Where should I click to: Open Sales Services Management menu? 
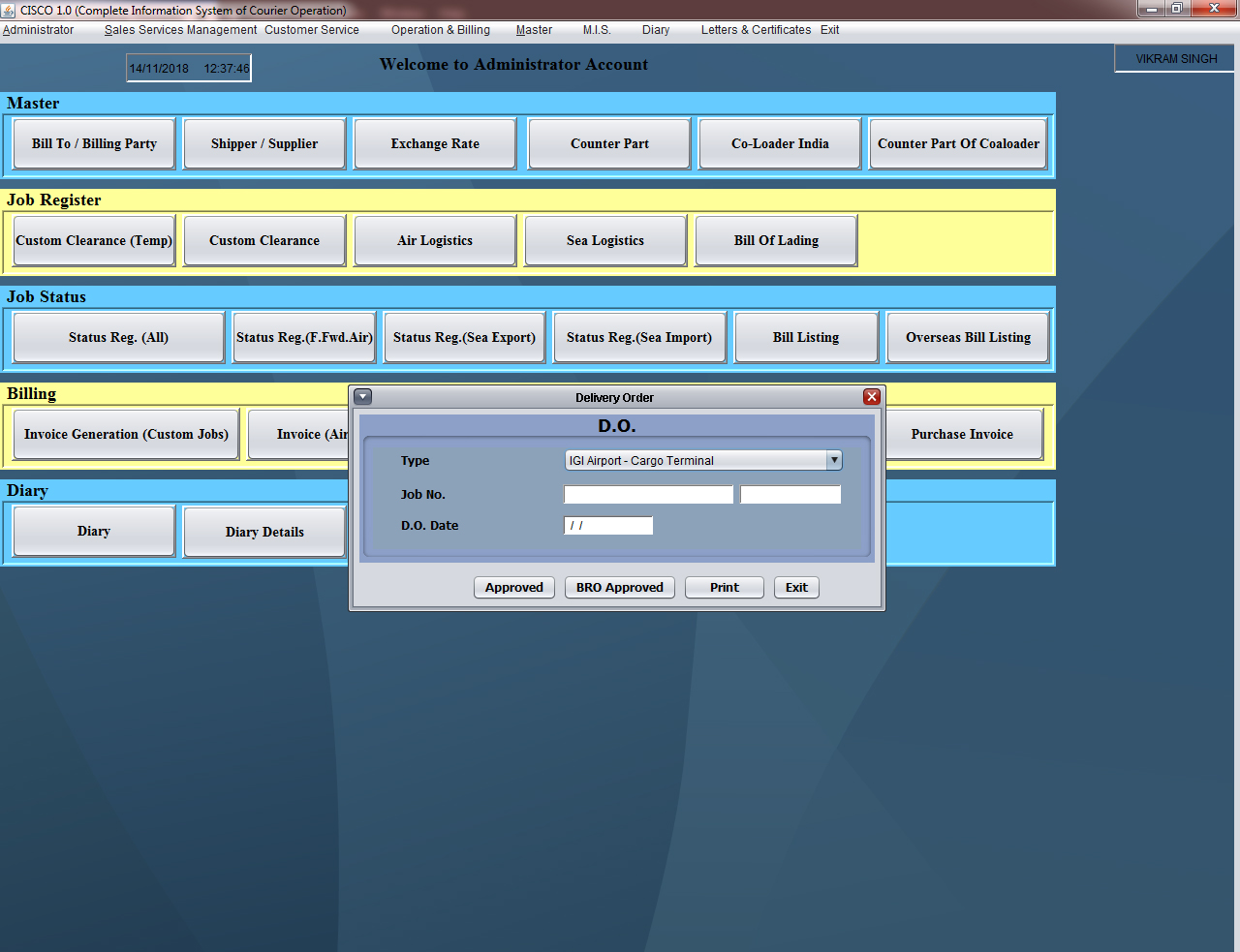click(x=181, y=30)
